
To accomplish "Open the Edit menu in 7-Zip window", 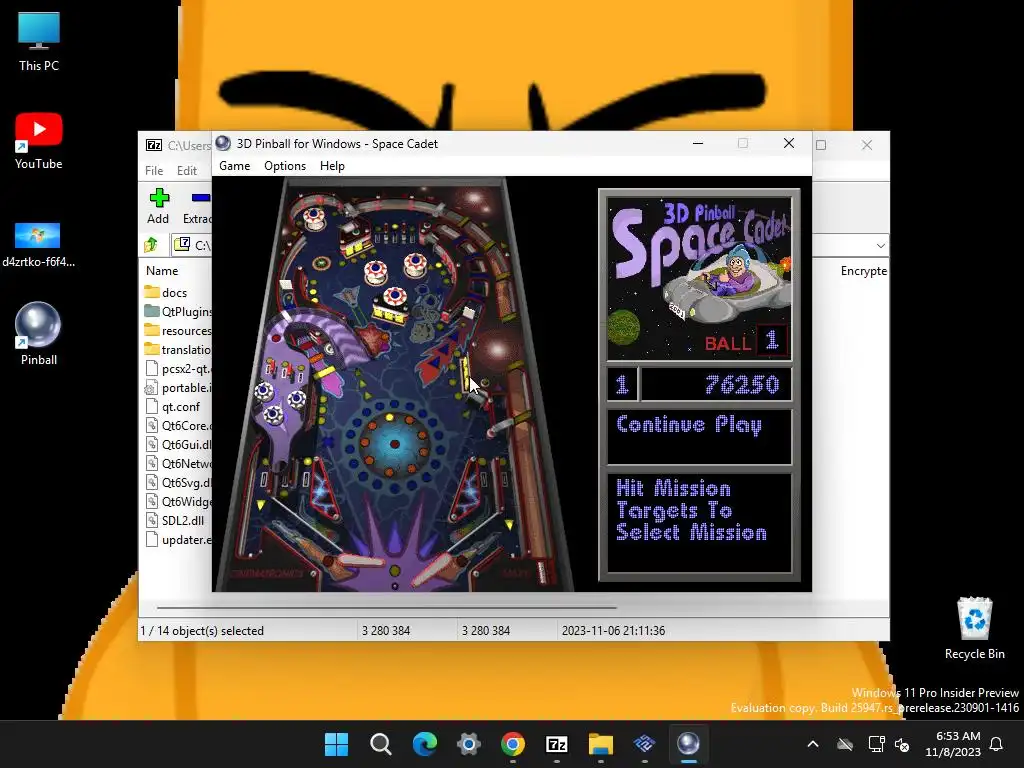I will click(187, 170).
